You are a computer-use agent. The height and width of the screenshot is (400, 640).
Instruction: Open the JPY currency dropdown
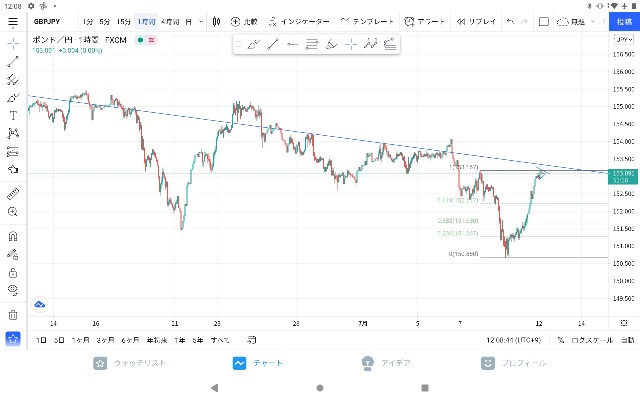[x=624, y=40]
